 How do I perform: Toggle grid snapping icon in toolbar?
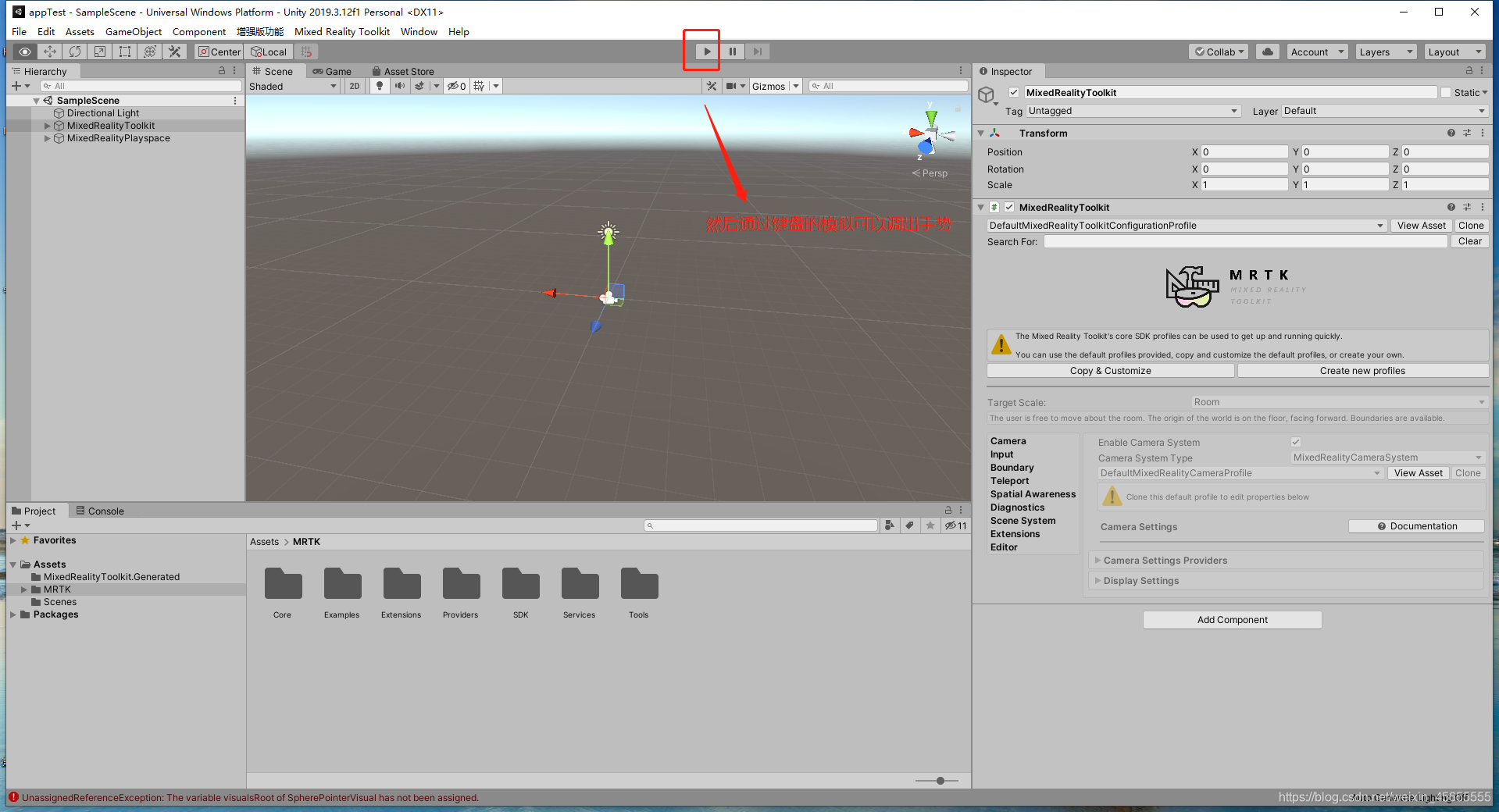point(306,52)
